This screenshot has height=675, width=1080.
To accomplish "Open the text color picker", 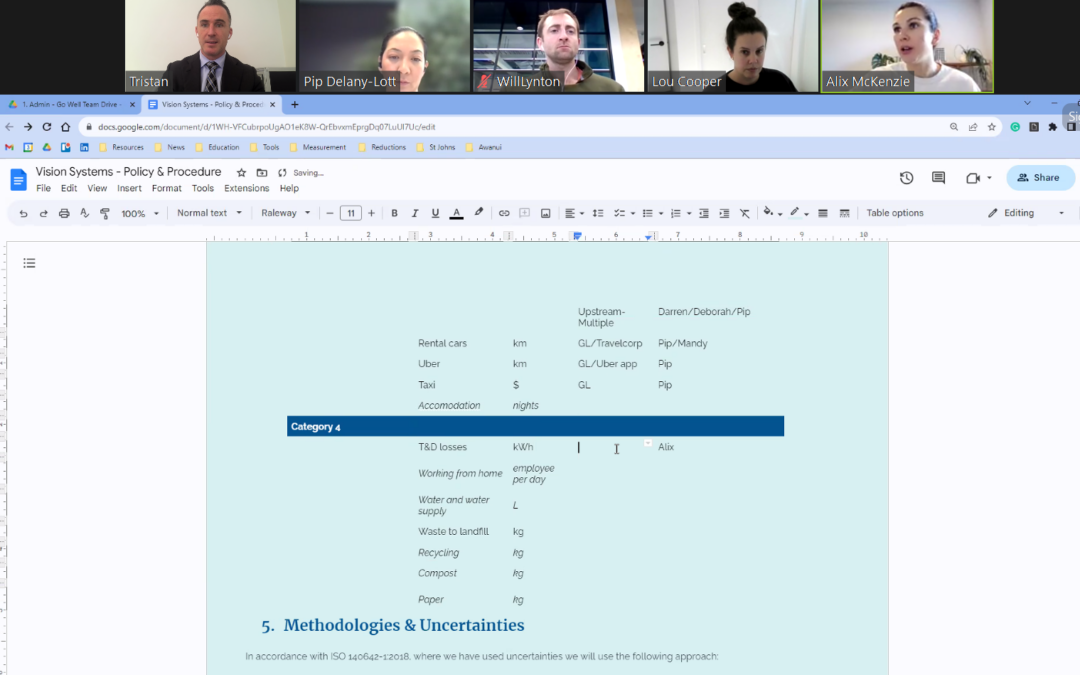I will click(456, 213).
